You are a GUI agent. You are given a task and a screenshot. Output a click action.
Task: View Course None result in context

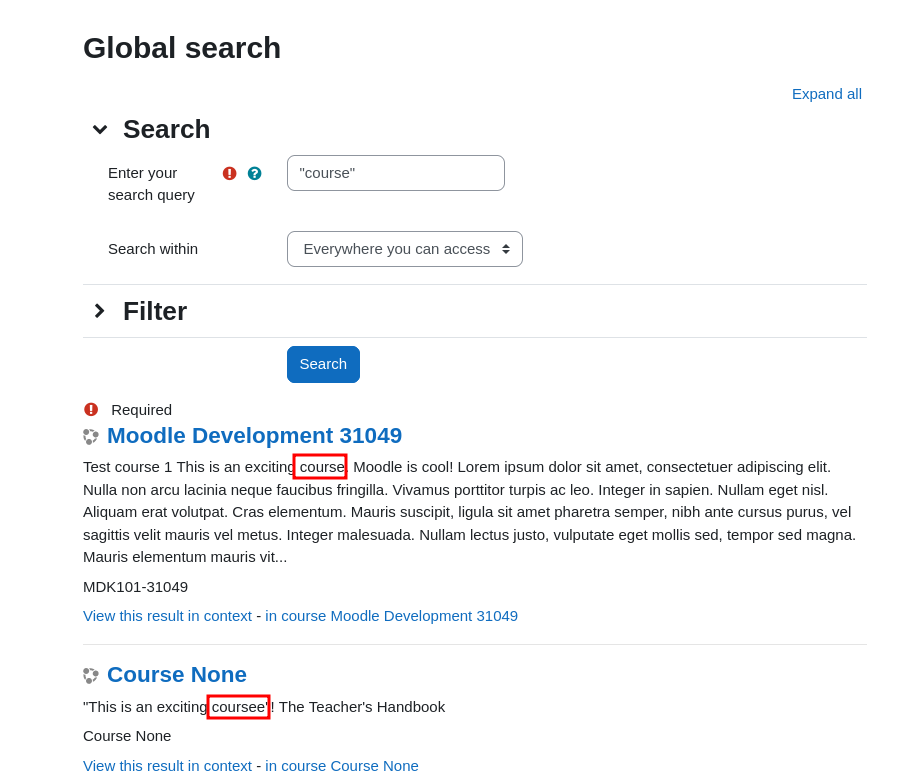point(168,766)
